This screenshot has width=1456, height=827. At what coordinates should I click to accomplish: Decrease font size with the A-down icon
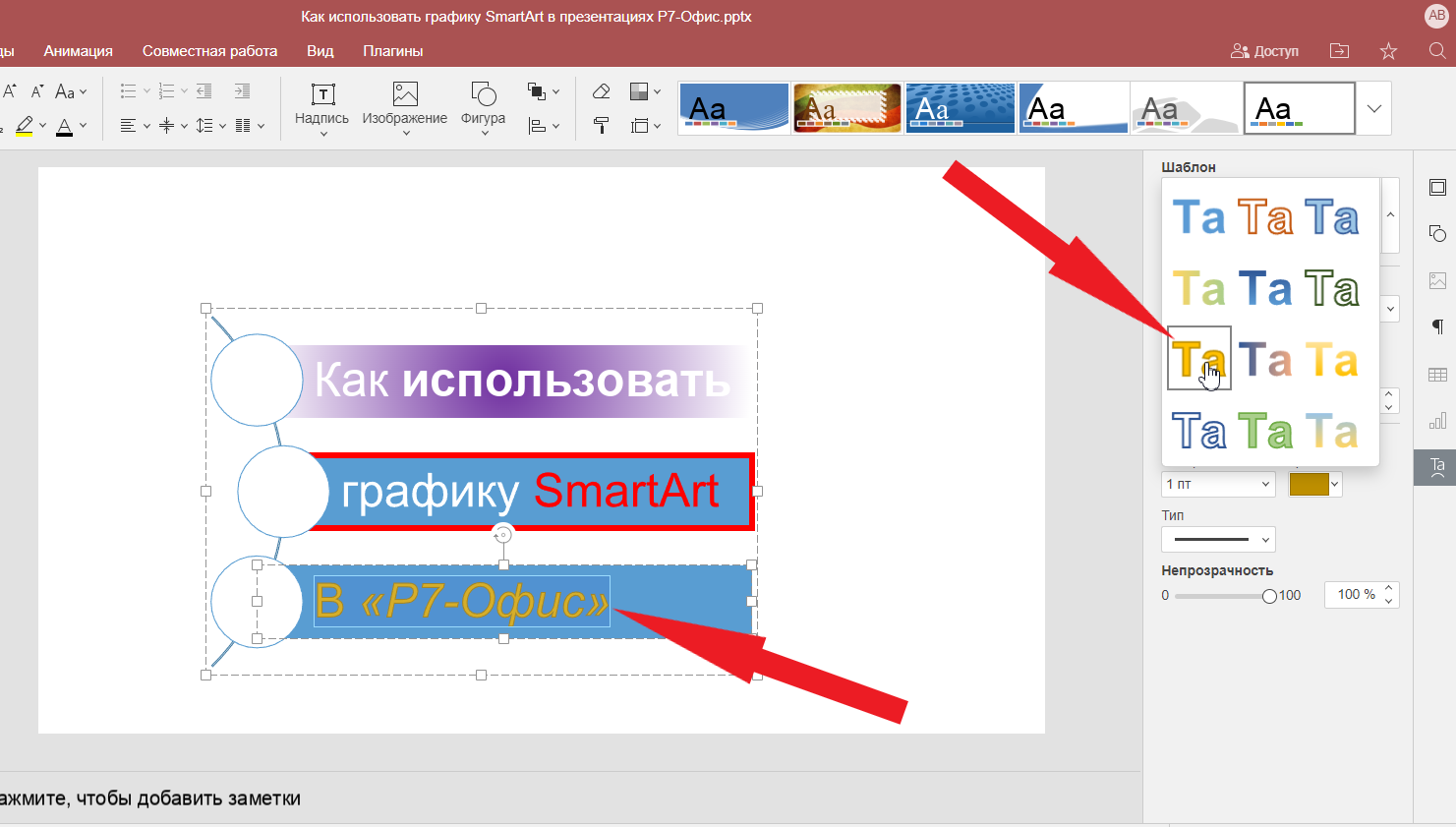pyautogui.click(x=36, y=90)
